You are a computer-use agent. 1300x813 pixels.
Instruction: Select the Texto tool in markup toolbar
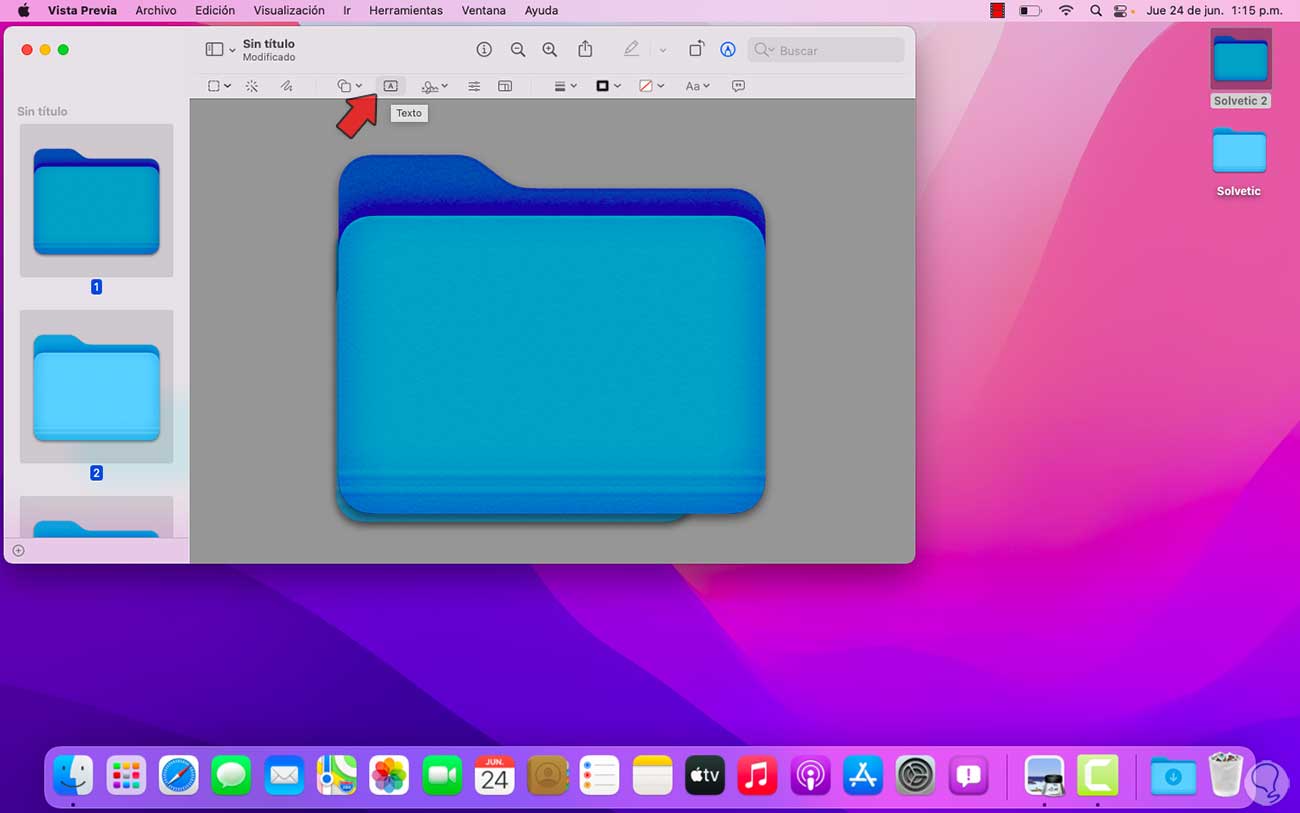pos(390,86)
